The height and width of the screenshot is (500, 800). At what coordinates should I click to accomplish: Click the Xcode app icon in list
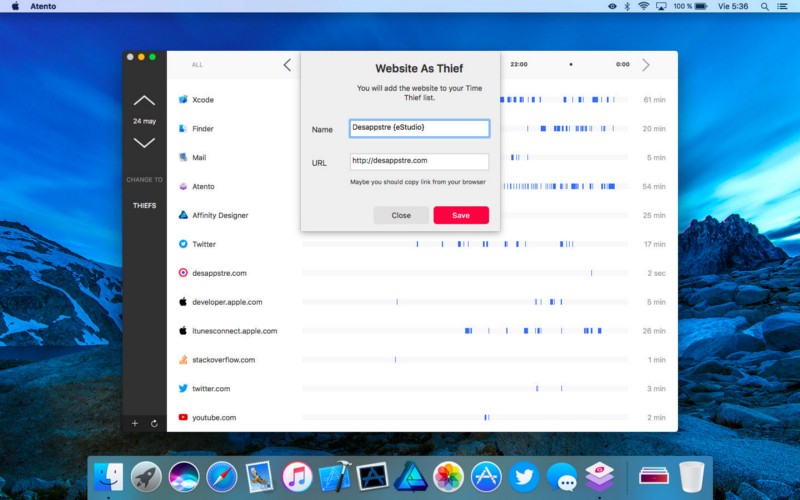[183, 99]
